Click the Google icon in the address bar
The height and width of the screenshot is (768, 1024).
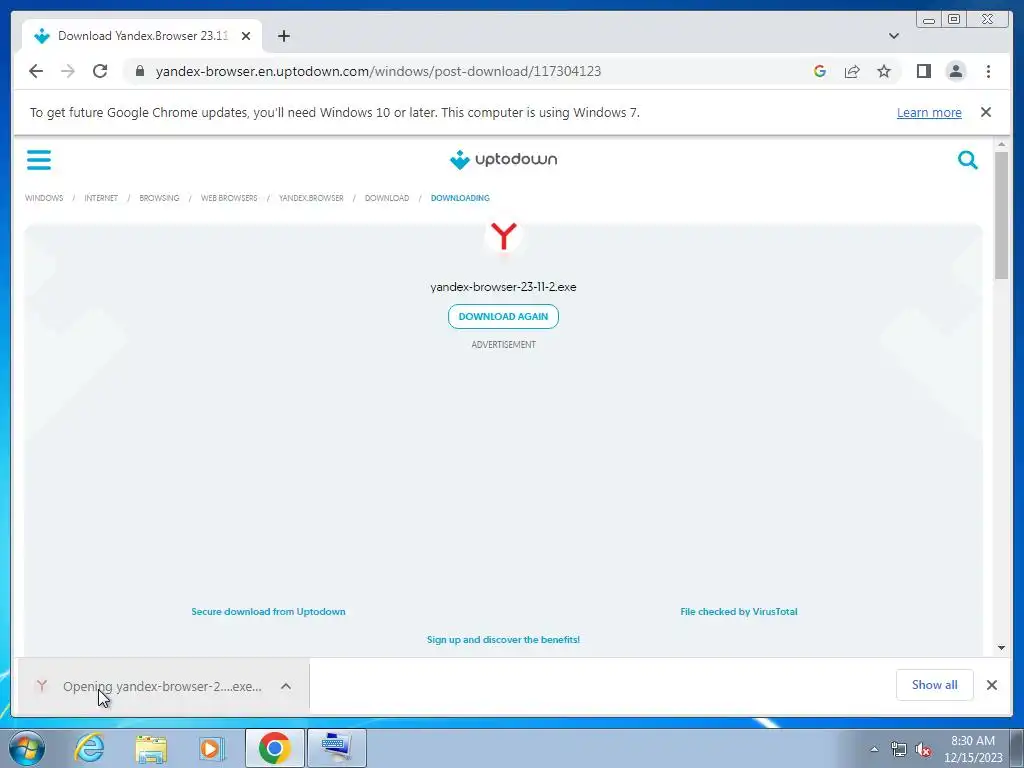coord(820,71)
